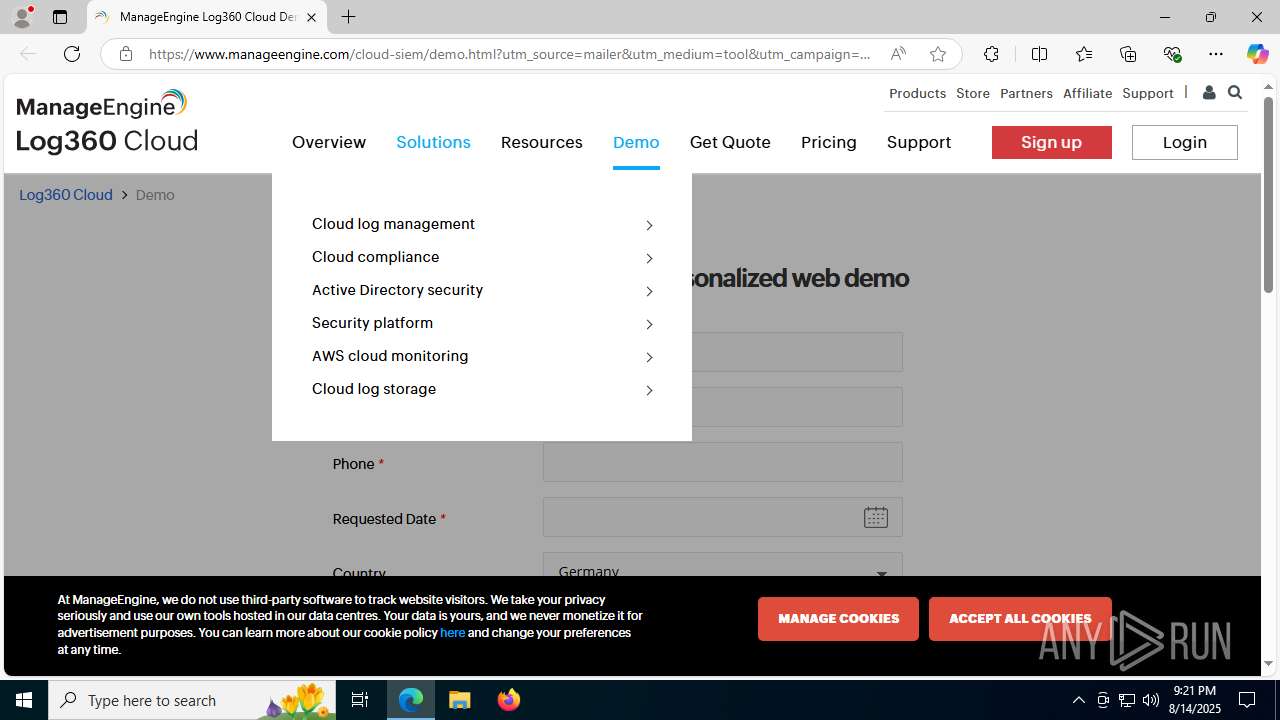The width and height of the screenshot is (1280, 720).
Task: Click the red Sign up button
Action: pos(1051,142)
